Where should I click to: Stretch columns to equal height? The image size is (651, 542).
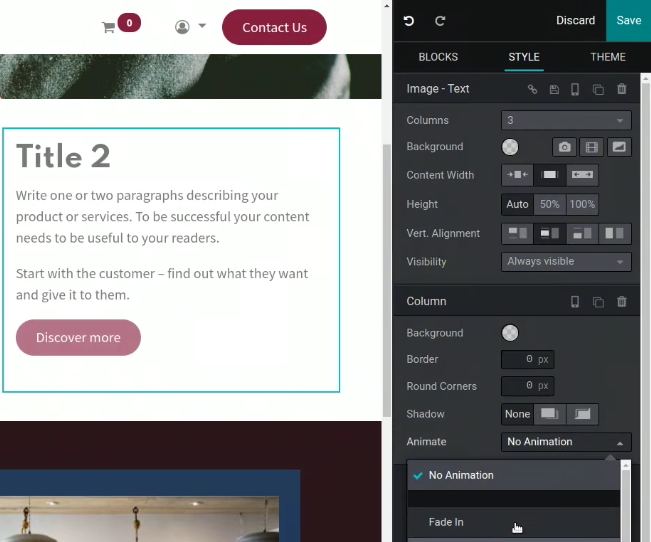(x=614, y=233)
